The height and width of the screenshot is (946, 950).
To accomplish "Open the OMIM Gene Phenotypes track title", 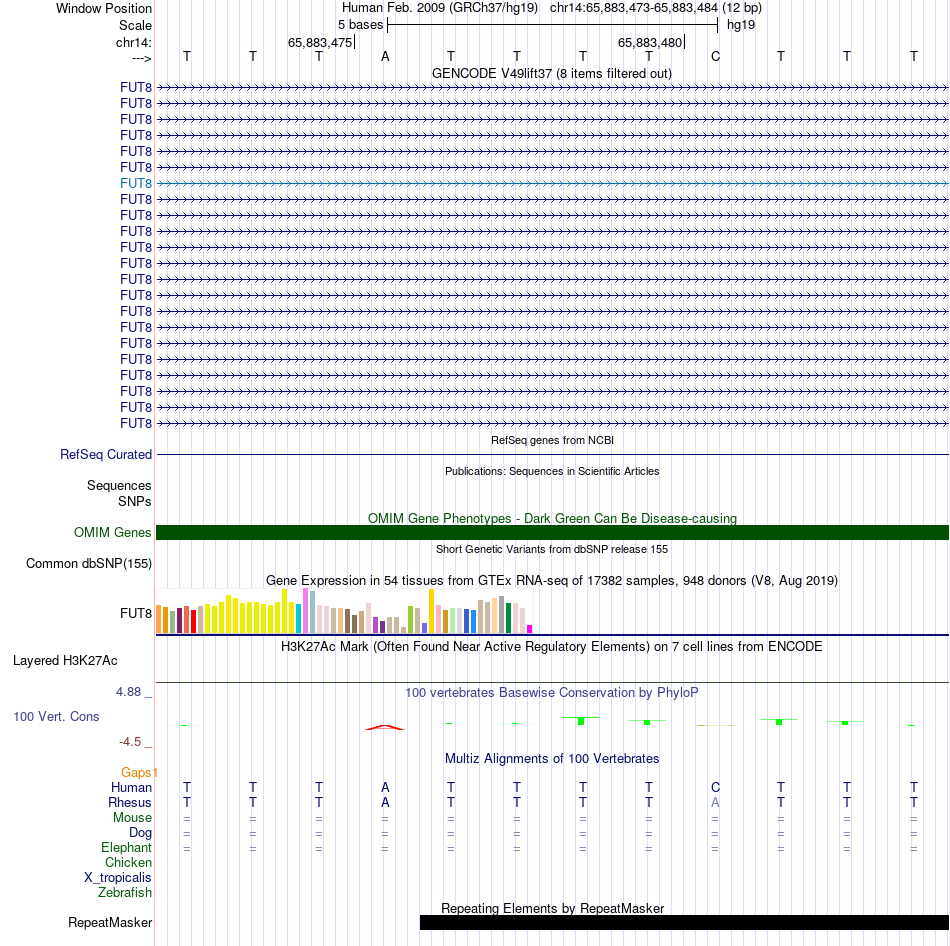I will (552, 518).
